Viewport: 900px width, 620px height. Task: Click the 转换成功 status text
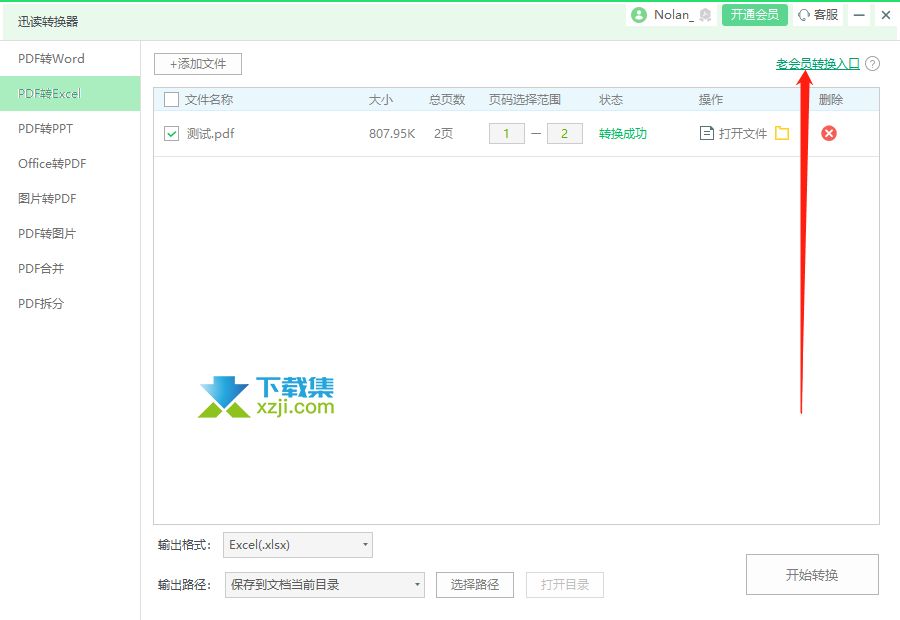click(x=623, y=134)
